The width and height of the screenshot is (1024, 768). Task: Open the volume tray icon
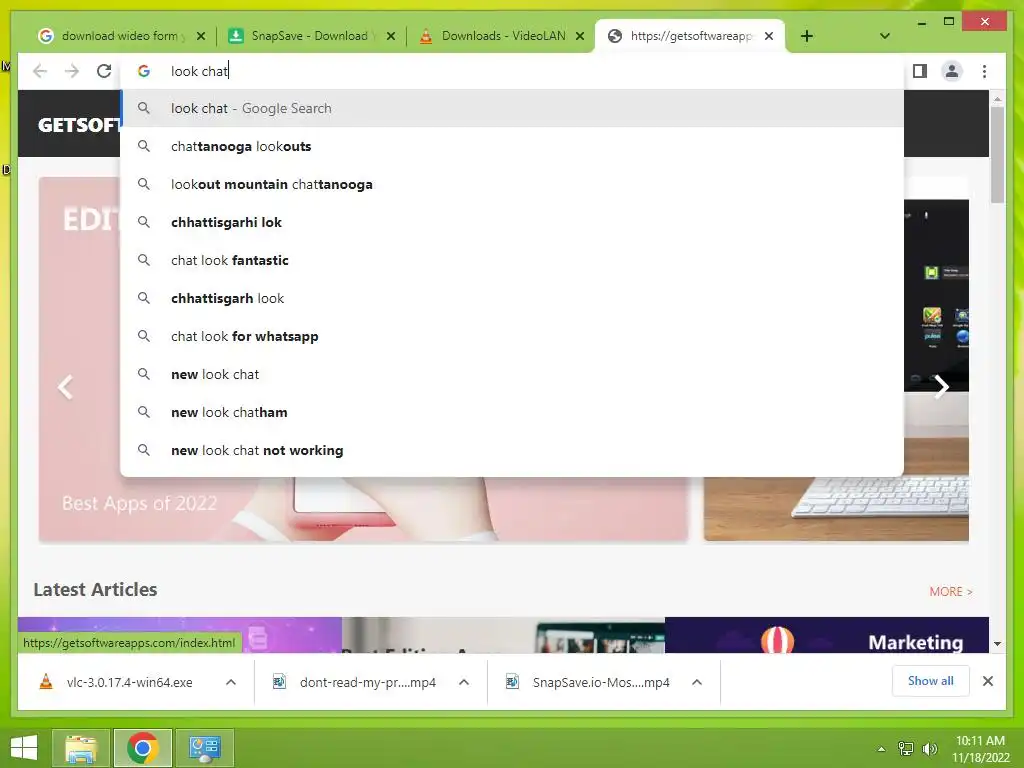929,749
